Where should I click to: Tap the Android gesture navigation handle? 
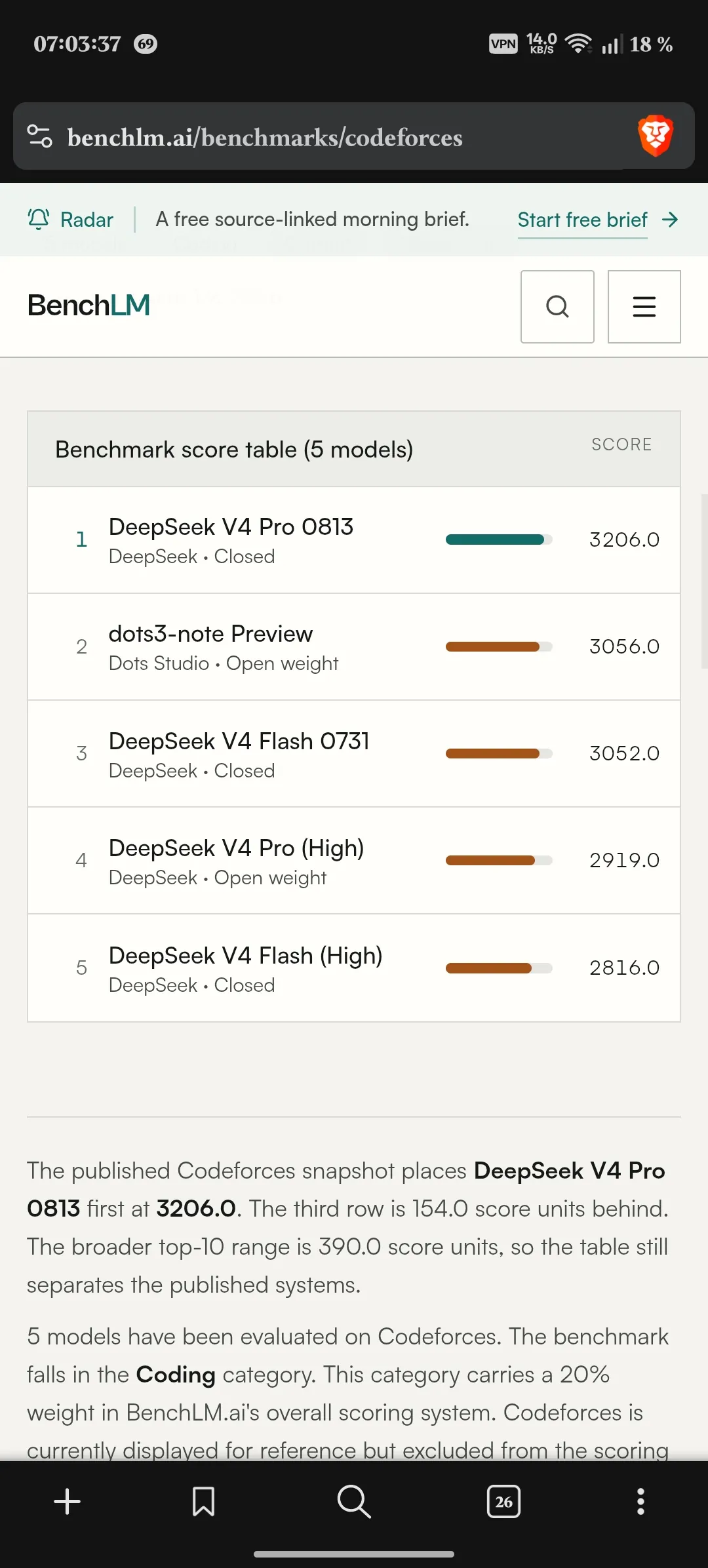(354, 1554)
